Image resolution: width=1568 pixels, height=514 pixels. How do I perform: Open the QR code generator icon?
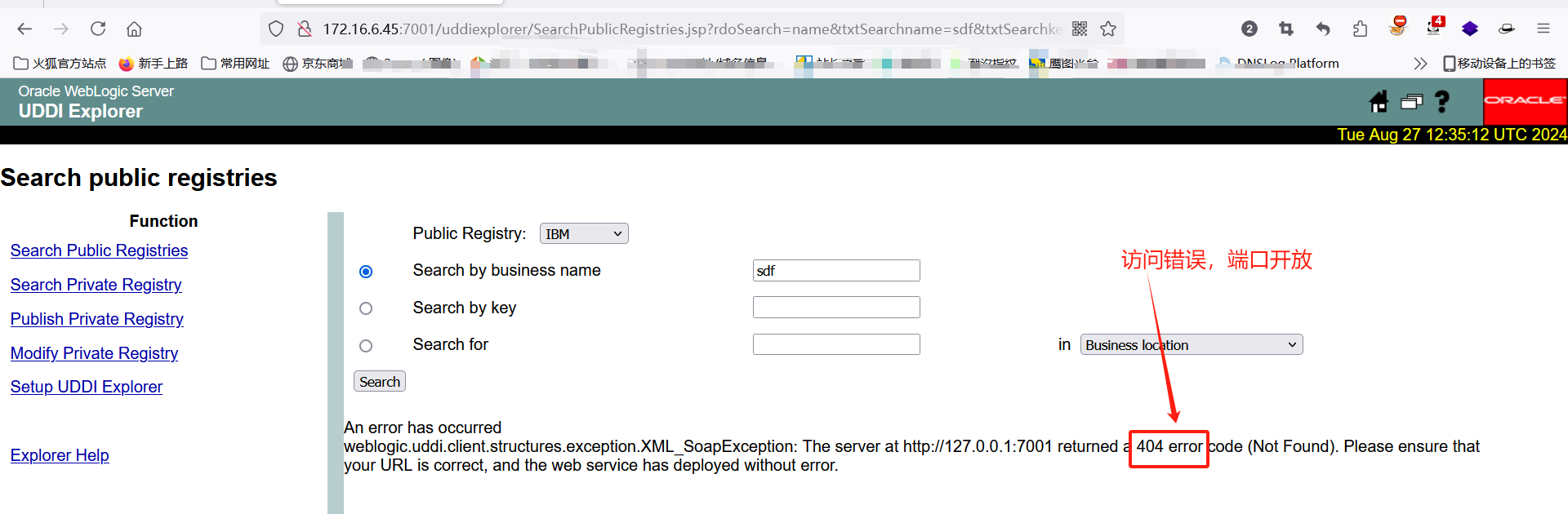[x=1080, y=29]
